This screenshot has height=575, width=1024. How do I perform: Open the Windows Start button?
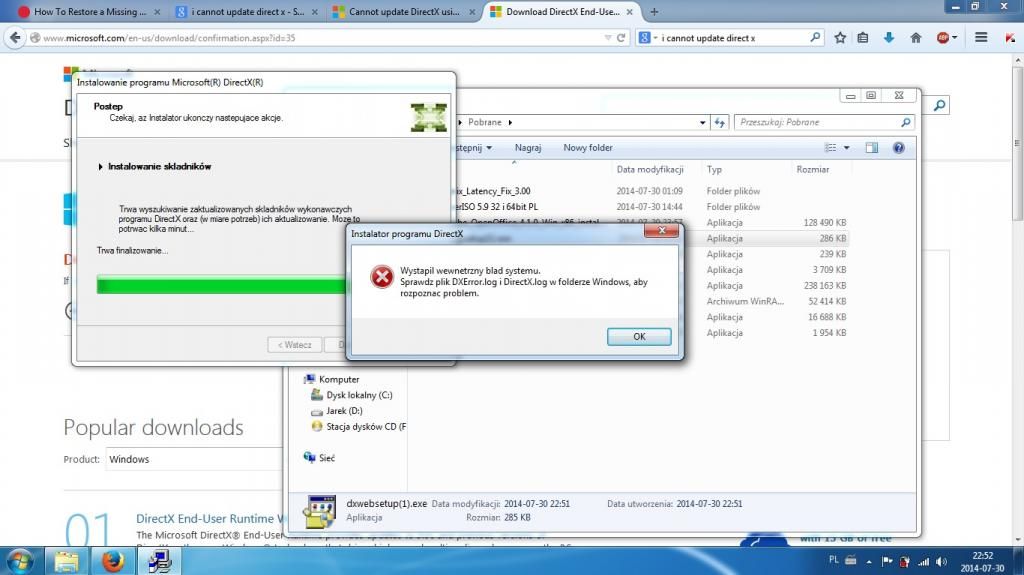[x=20, y=561]
